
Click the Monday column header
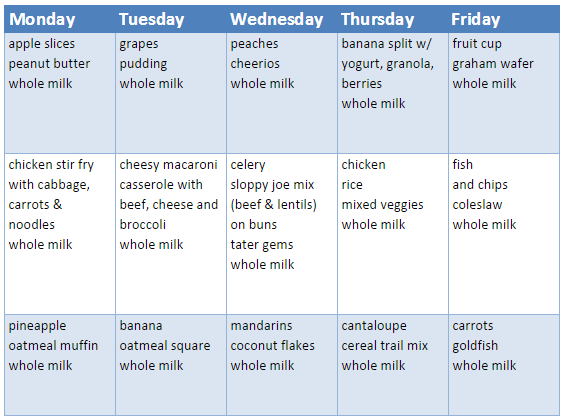tap(60, 19)
